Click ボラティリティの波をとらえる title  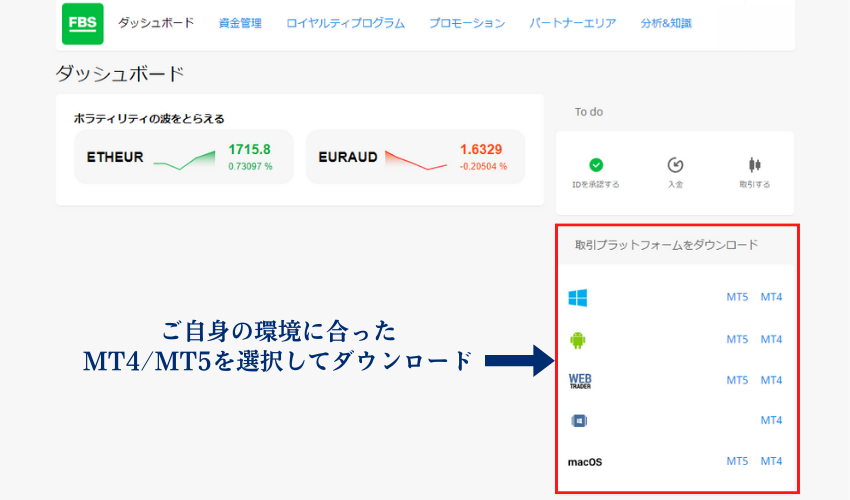pyautogui.click(x=149, y=118)
